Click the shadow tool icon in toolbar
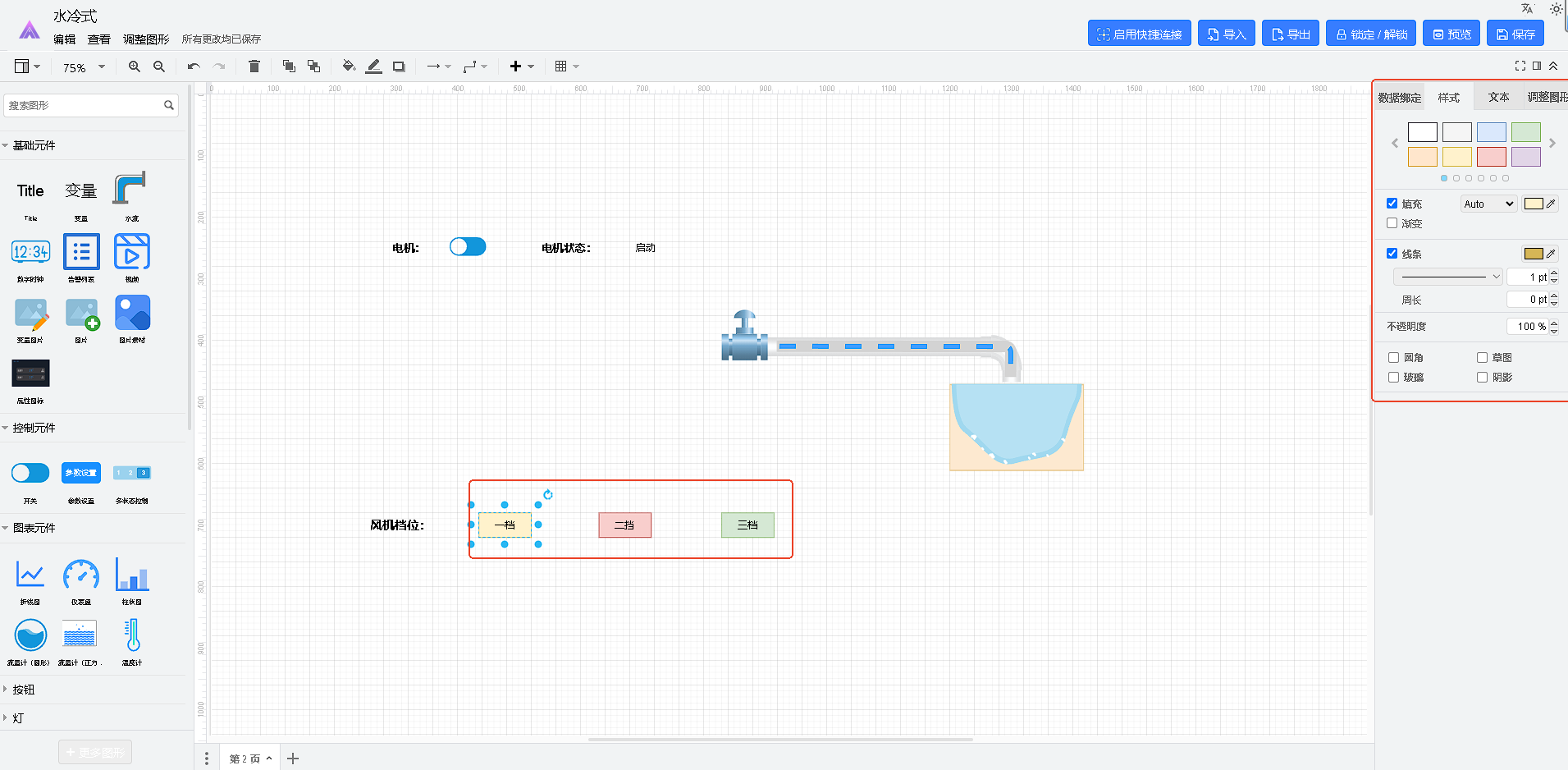Viewport: 1568px width, 770px height. pos(399,66)
